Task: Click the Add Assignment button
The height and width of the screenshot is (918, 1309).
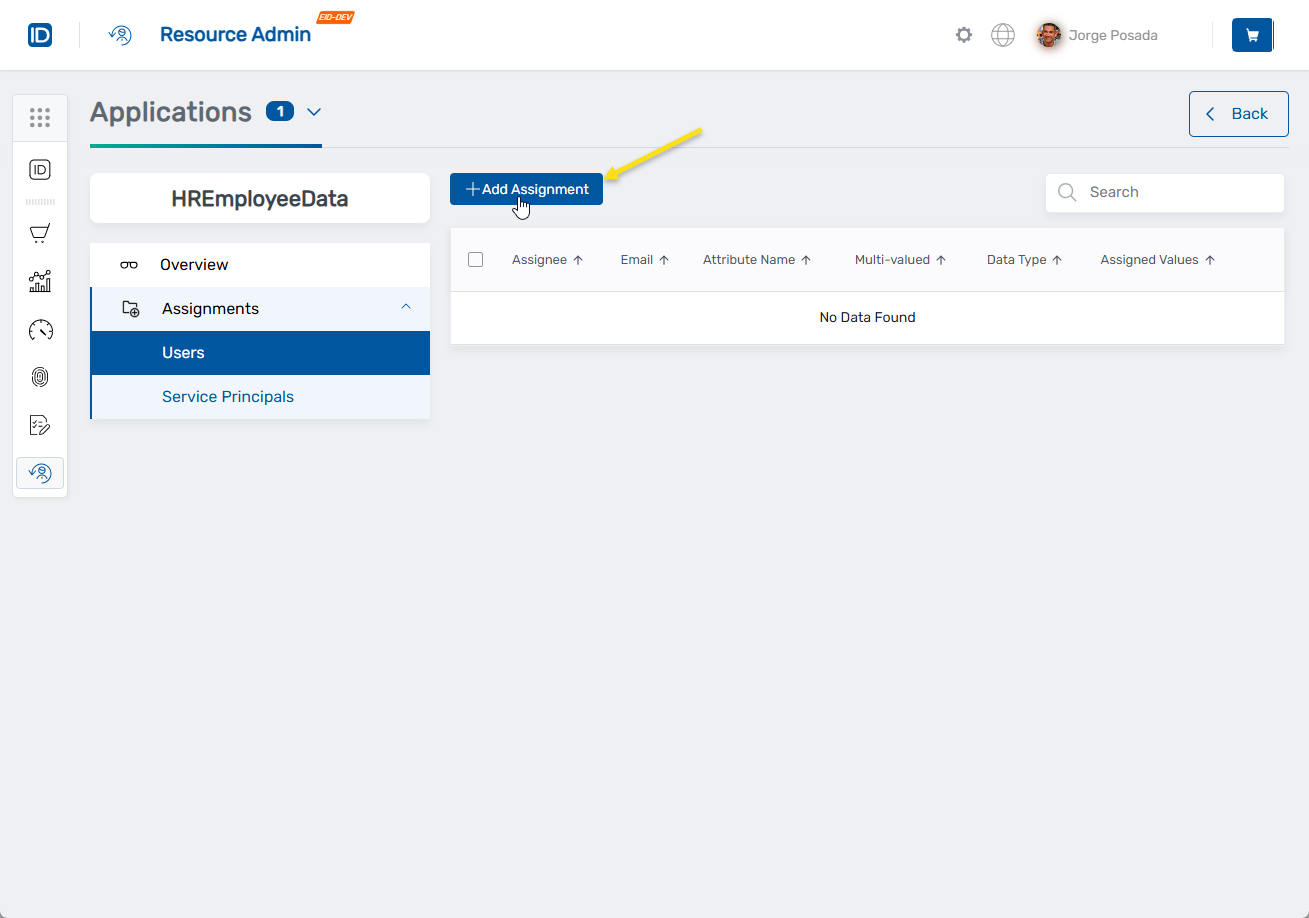Action: pyautogui.click(x=526, y=188)
